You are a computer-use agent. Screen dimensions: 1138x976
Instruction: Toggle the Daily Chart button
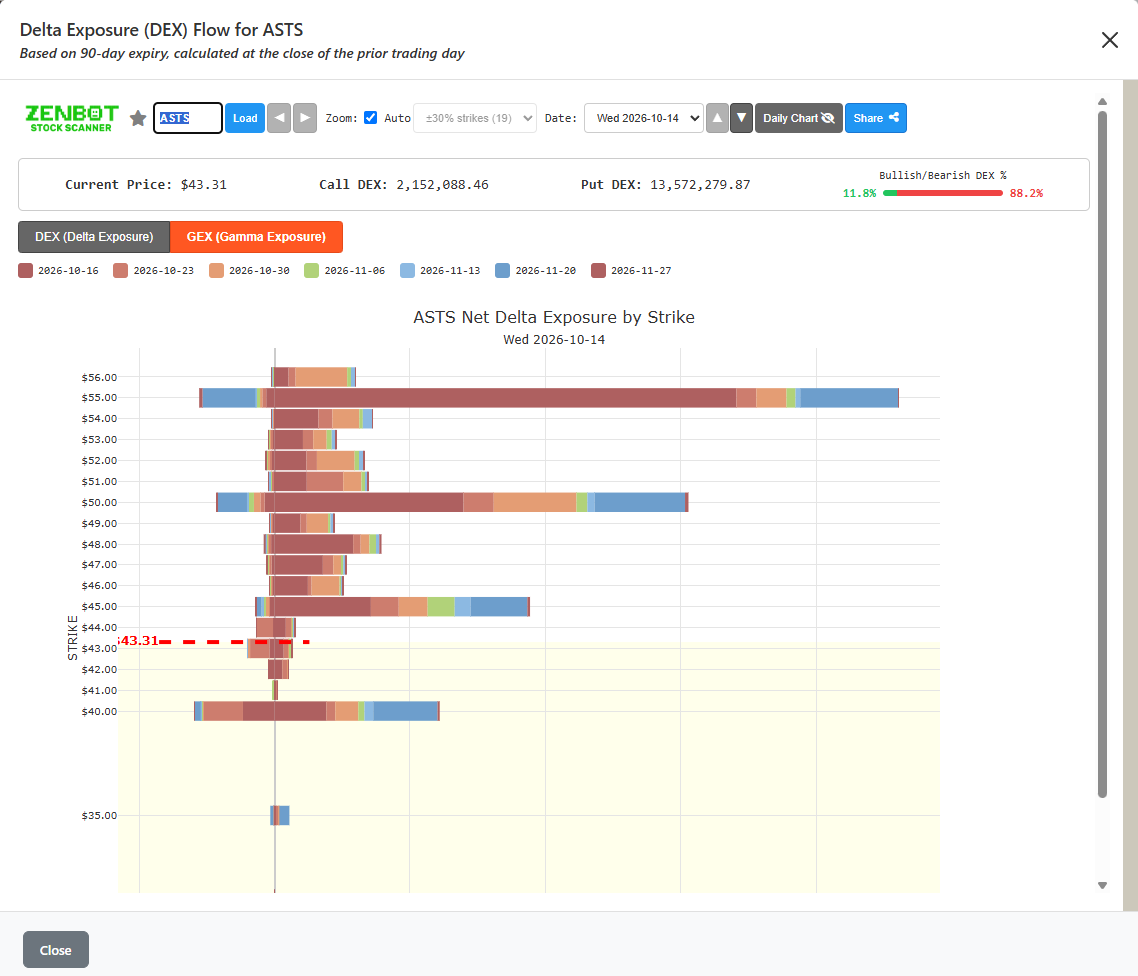pyautogui.click(x=798, y=118)
